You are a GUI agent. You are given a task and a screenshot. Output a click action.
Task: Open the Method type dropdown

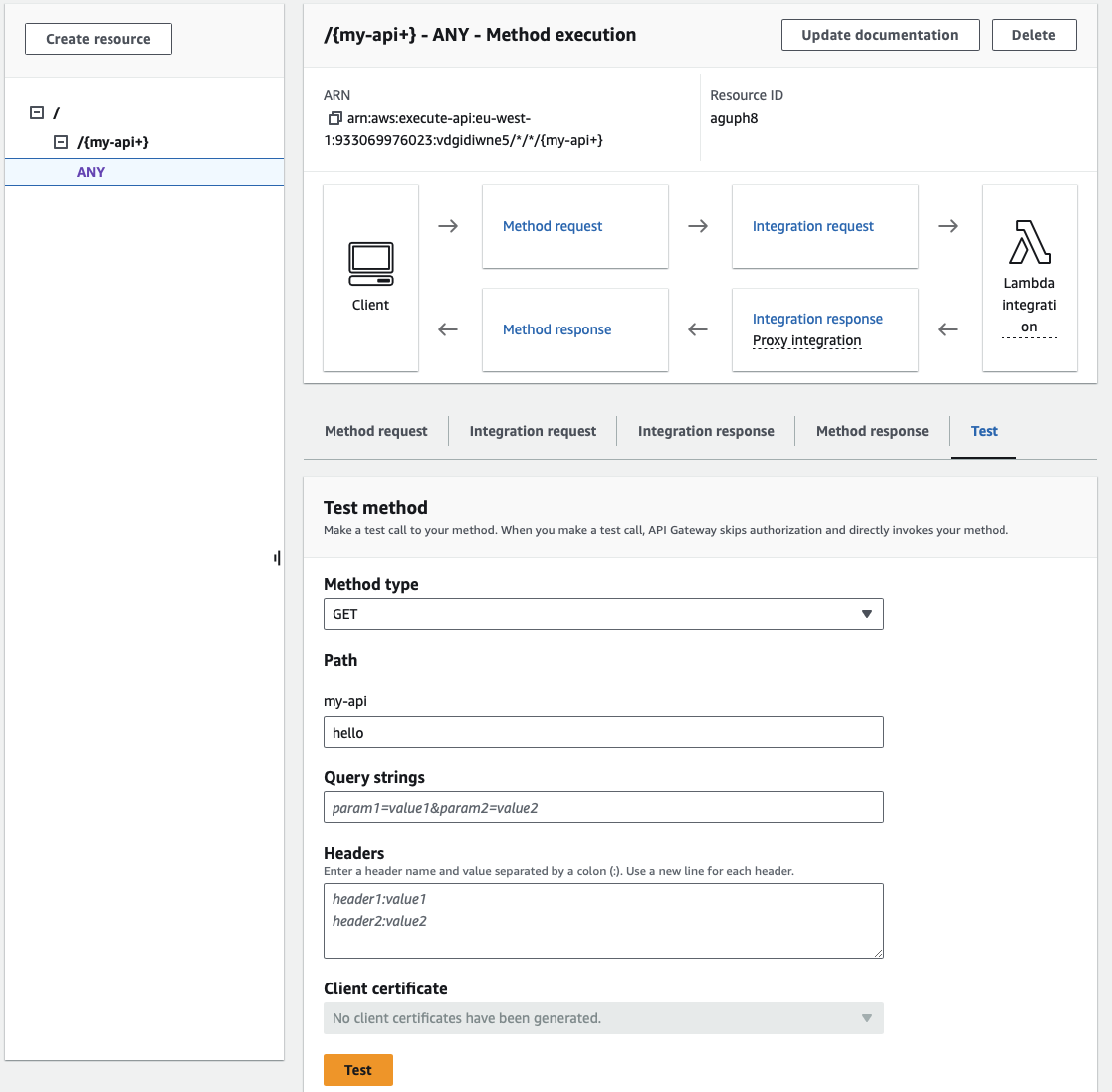[602, 614]
